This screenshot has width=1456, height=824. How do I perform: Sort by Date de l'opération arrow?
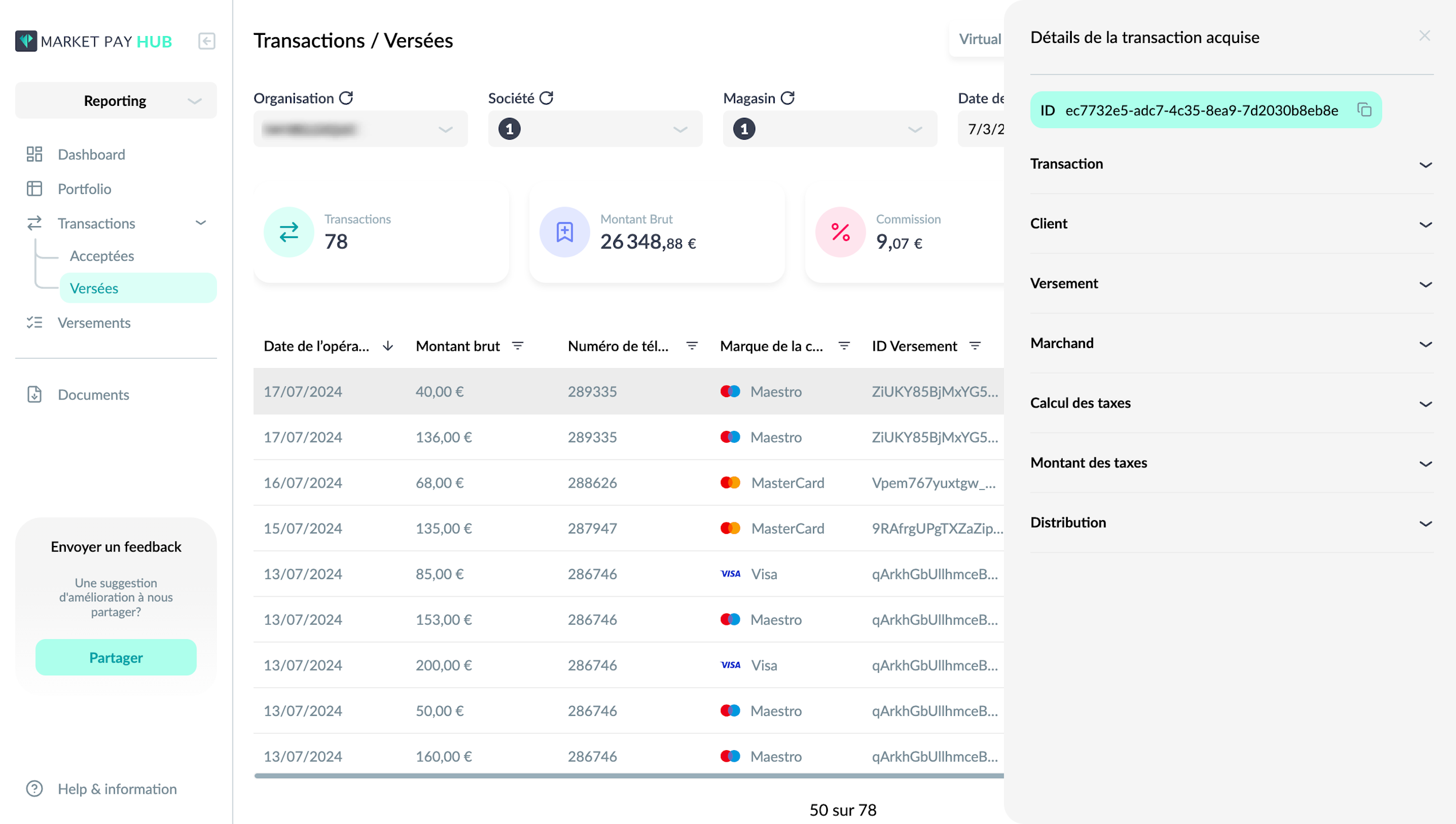(388, 346)
